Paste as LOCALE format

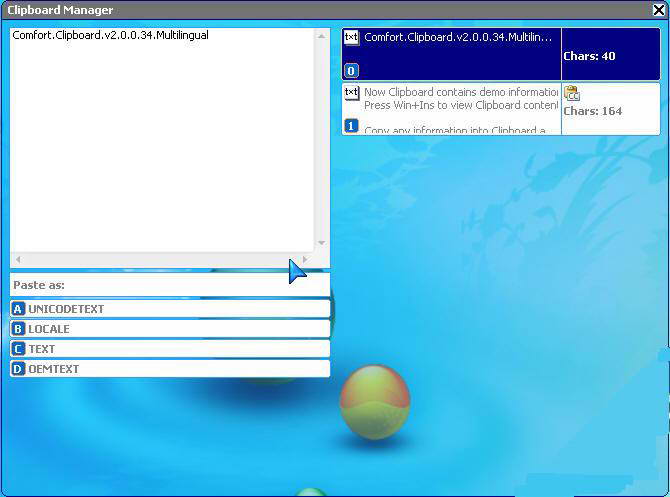(170, 329)
